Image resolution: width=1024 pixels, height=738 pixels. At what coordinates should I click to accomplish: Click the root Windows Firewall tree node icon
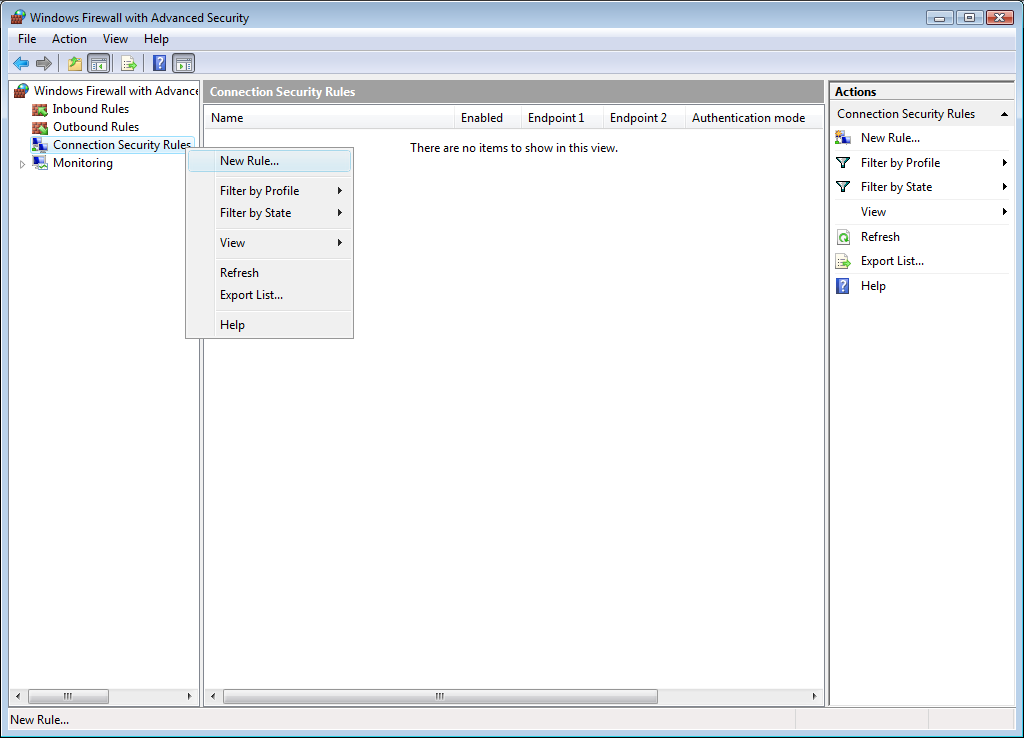pyautogui.click(x=22, y=90)
